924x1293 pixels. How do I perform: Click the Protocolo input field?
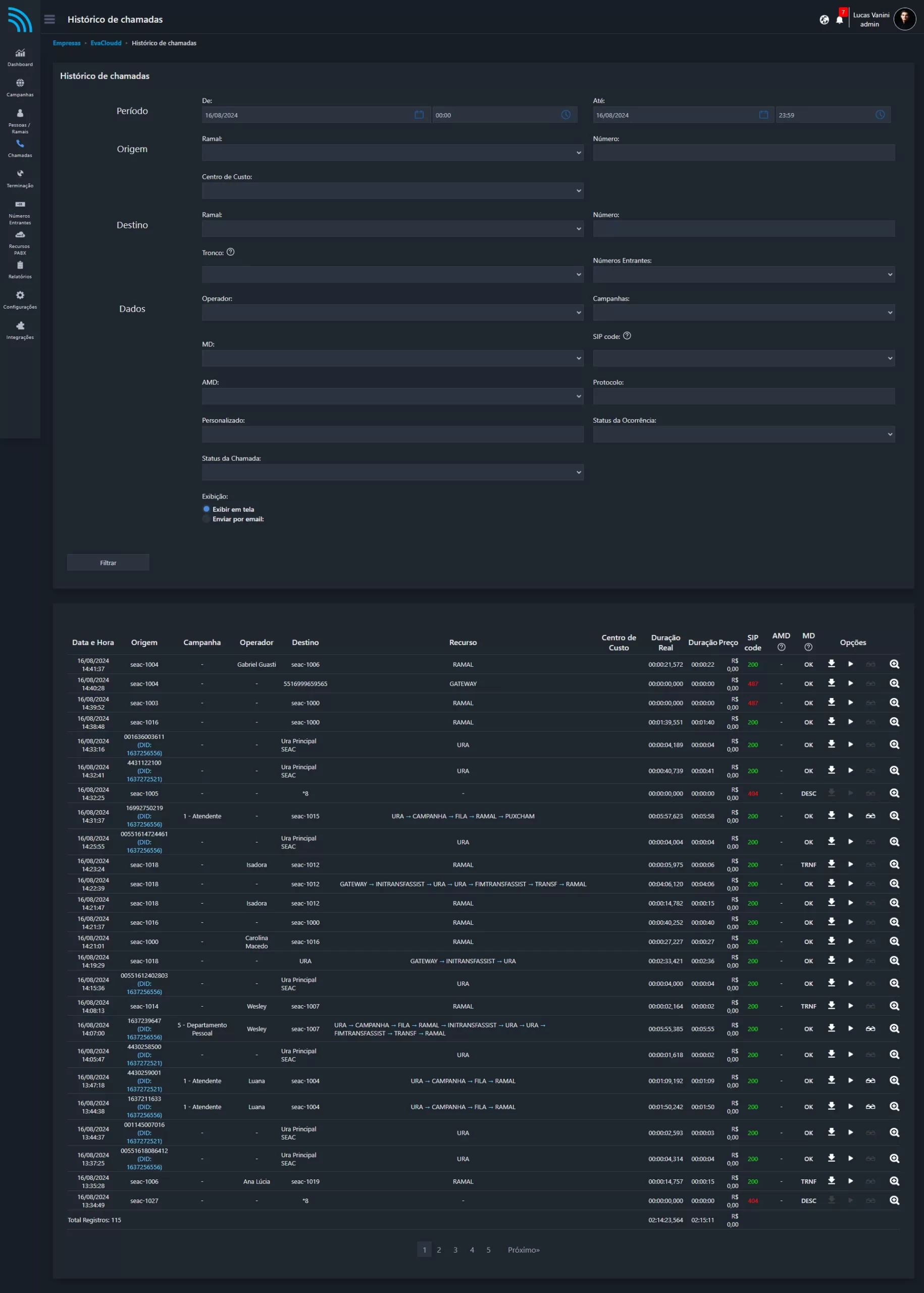[743, 396]
